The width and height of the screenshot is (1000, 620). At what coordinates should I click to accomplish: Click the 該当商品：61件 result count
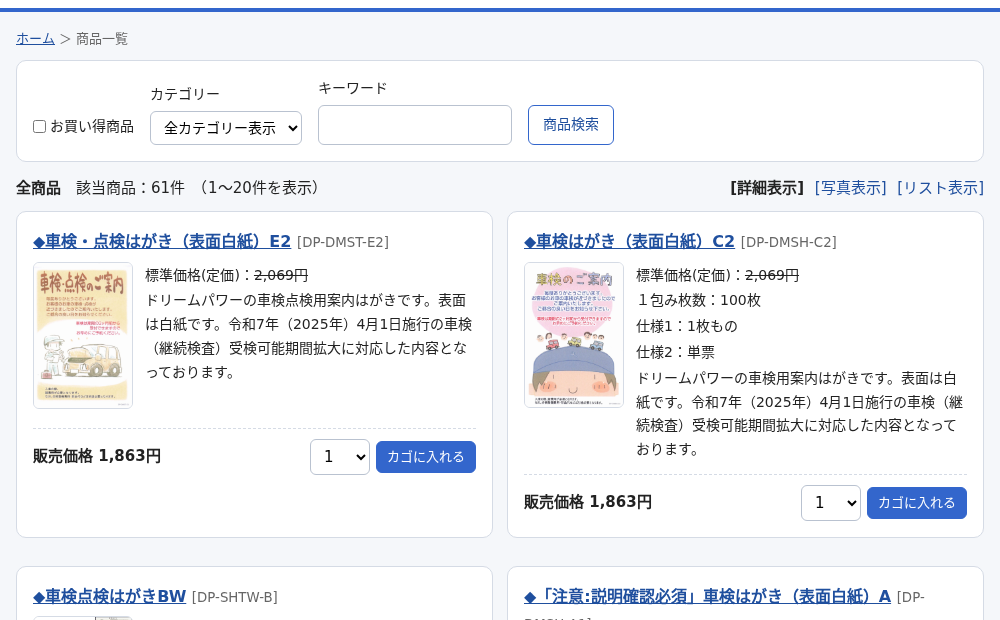(131, 188)
